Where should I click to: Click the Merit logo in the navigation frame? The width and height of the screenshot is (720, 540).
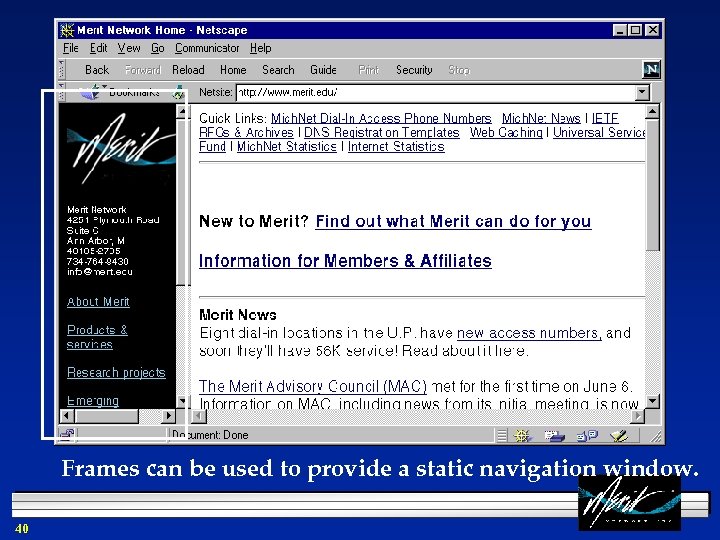click(121, 148)
